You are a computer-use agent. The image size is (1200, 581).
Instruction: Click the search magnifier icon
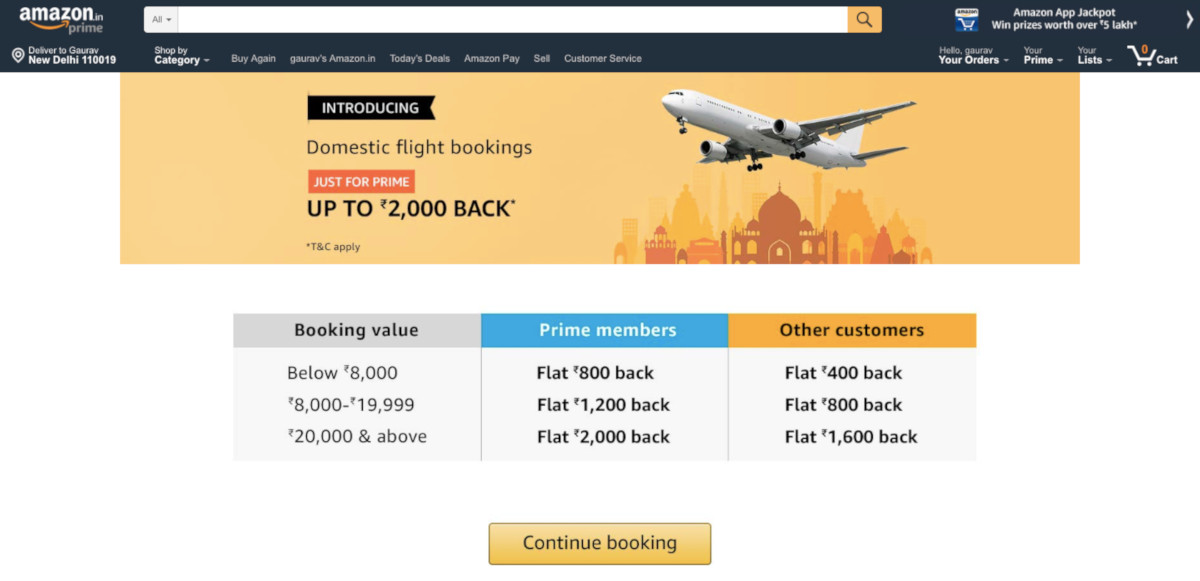(864, 19)
